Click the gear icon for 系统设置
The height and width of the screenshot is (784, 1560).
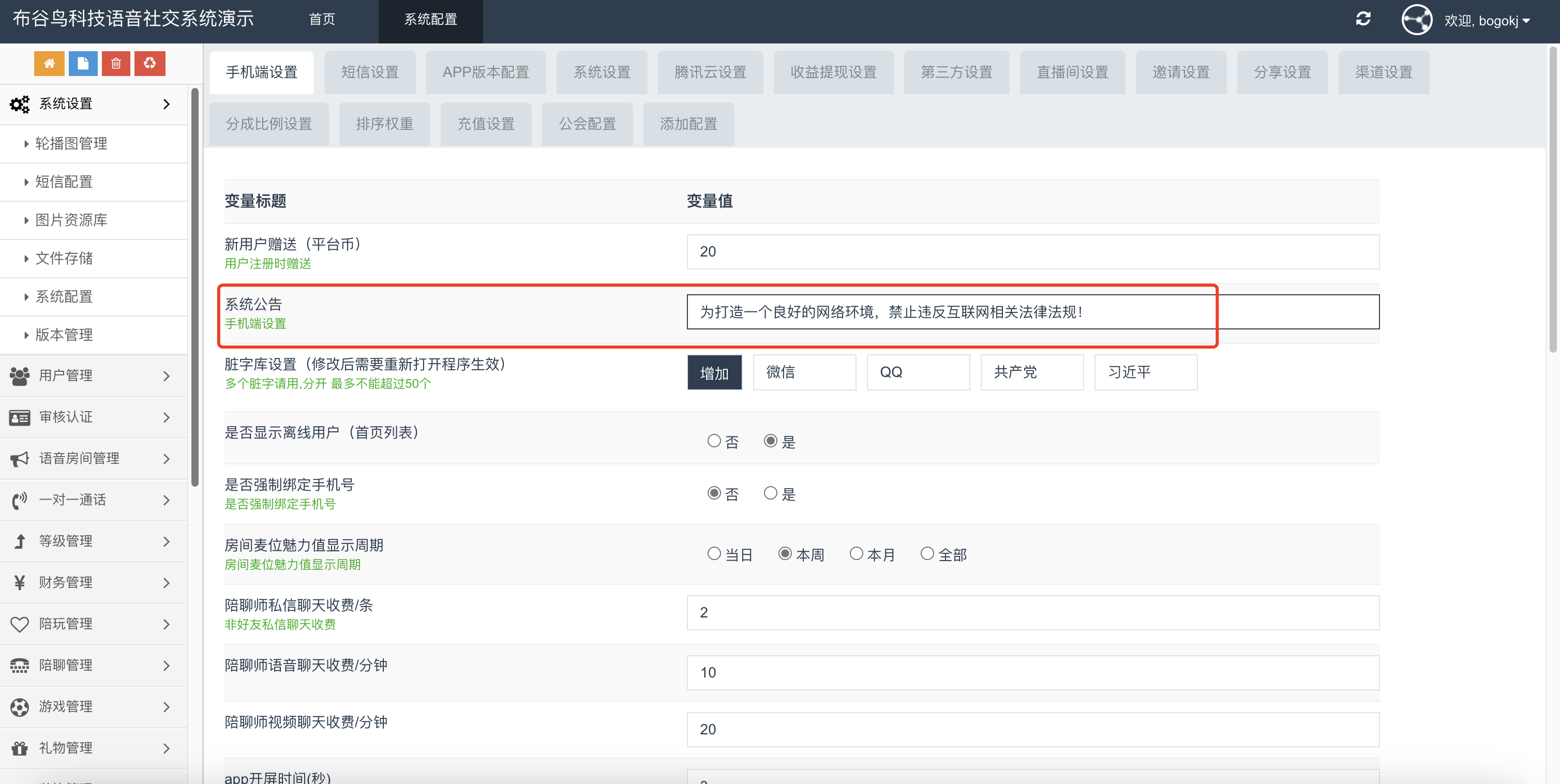19,103
